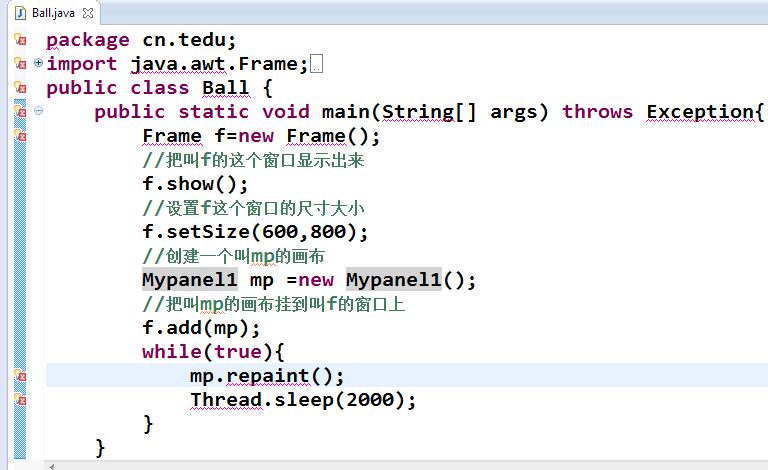Image resolution: width=768 pixels, height=470 pixels.
Task: Click error marker on import java.awt.Frame line
Action: 20,63
